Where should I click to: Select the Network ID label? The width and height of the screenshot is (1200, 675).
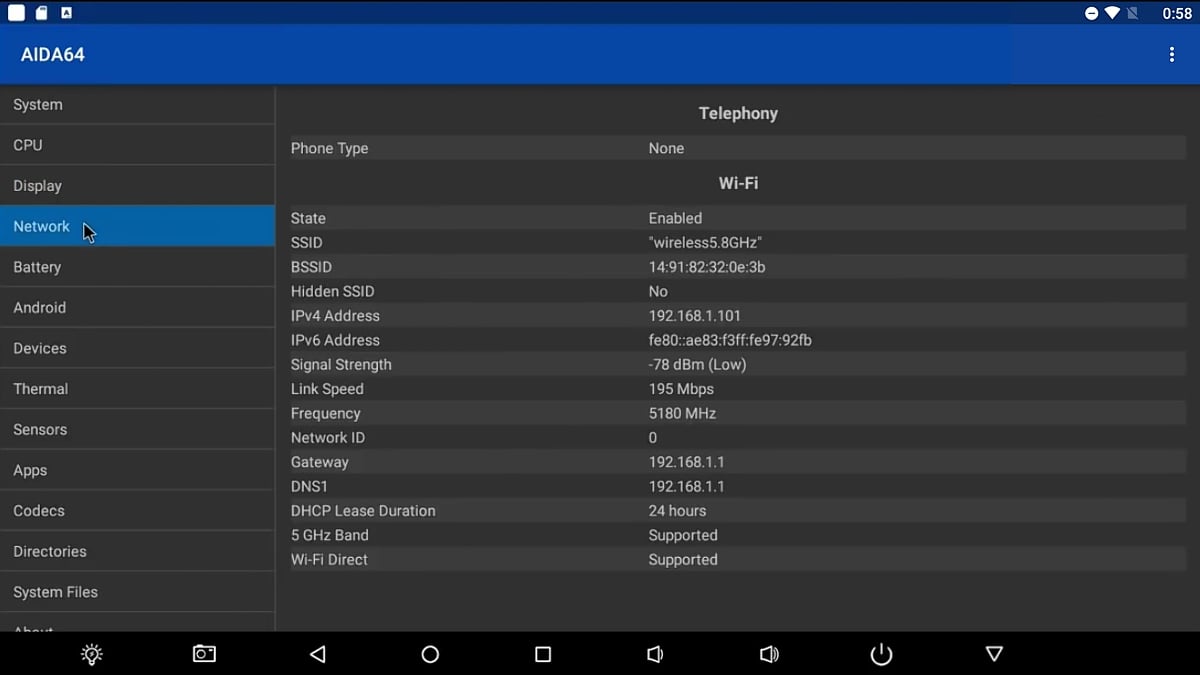tap(328, 438)
